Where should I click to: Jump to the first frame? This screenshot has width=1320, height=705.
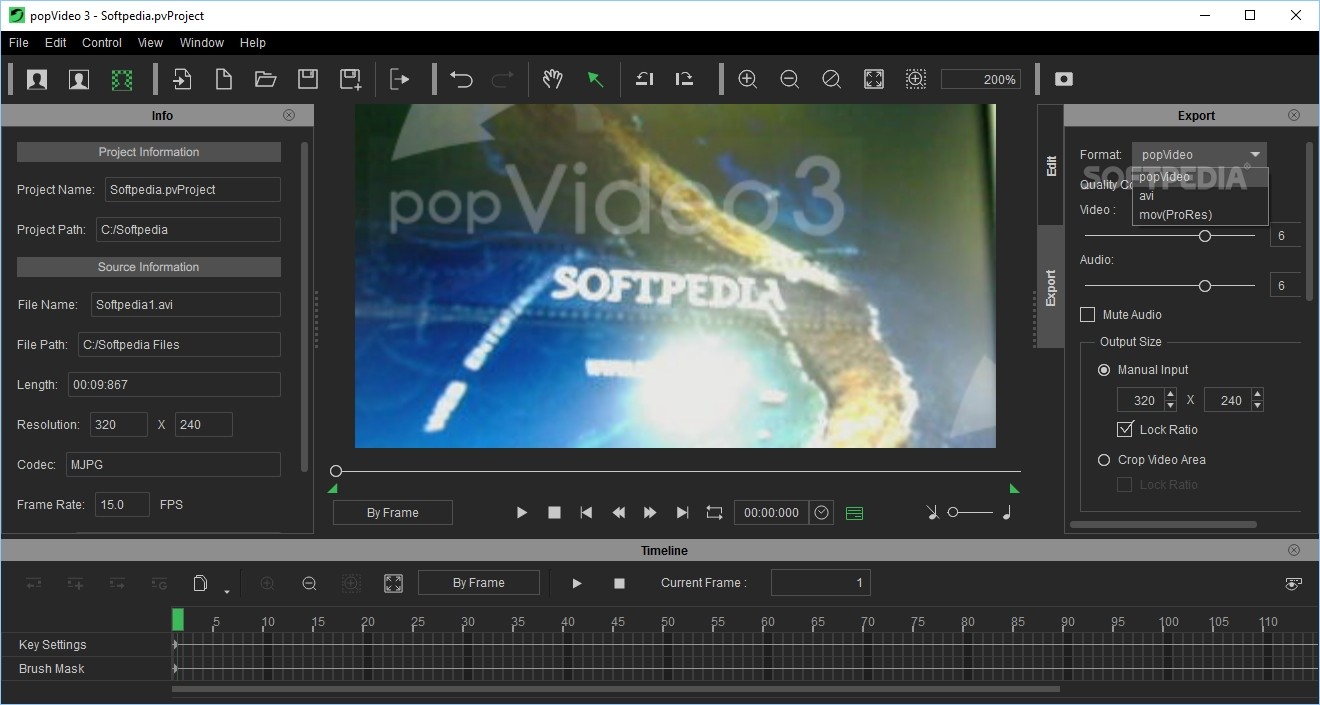(586, 512)
